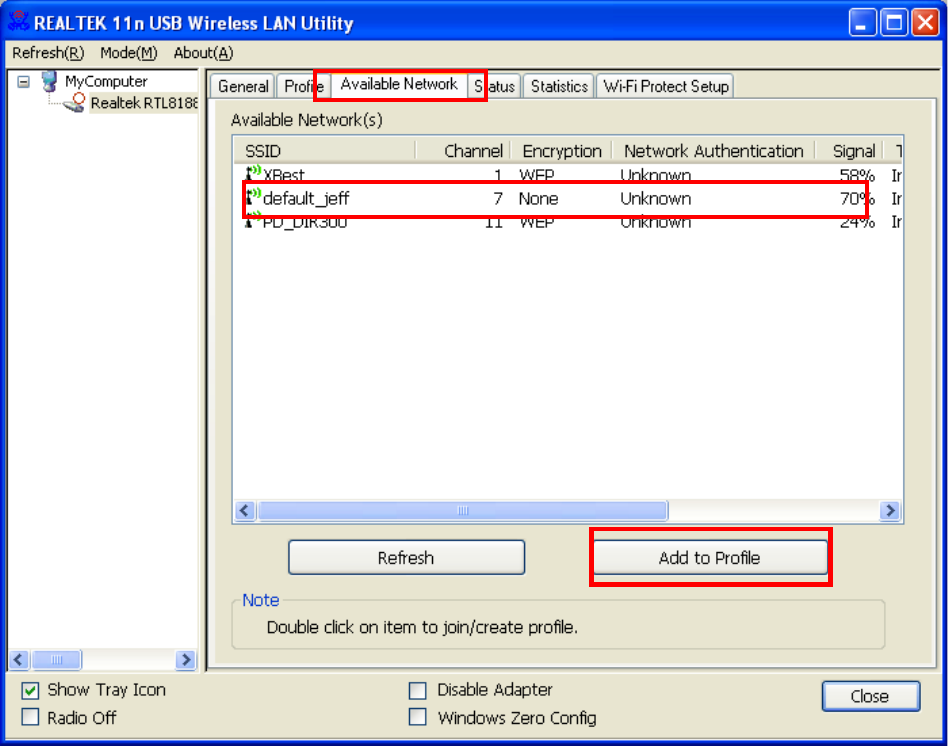Switch to the Status tab

pyautogui.click(x=495, y=86)
